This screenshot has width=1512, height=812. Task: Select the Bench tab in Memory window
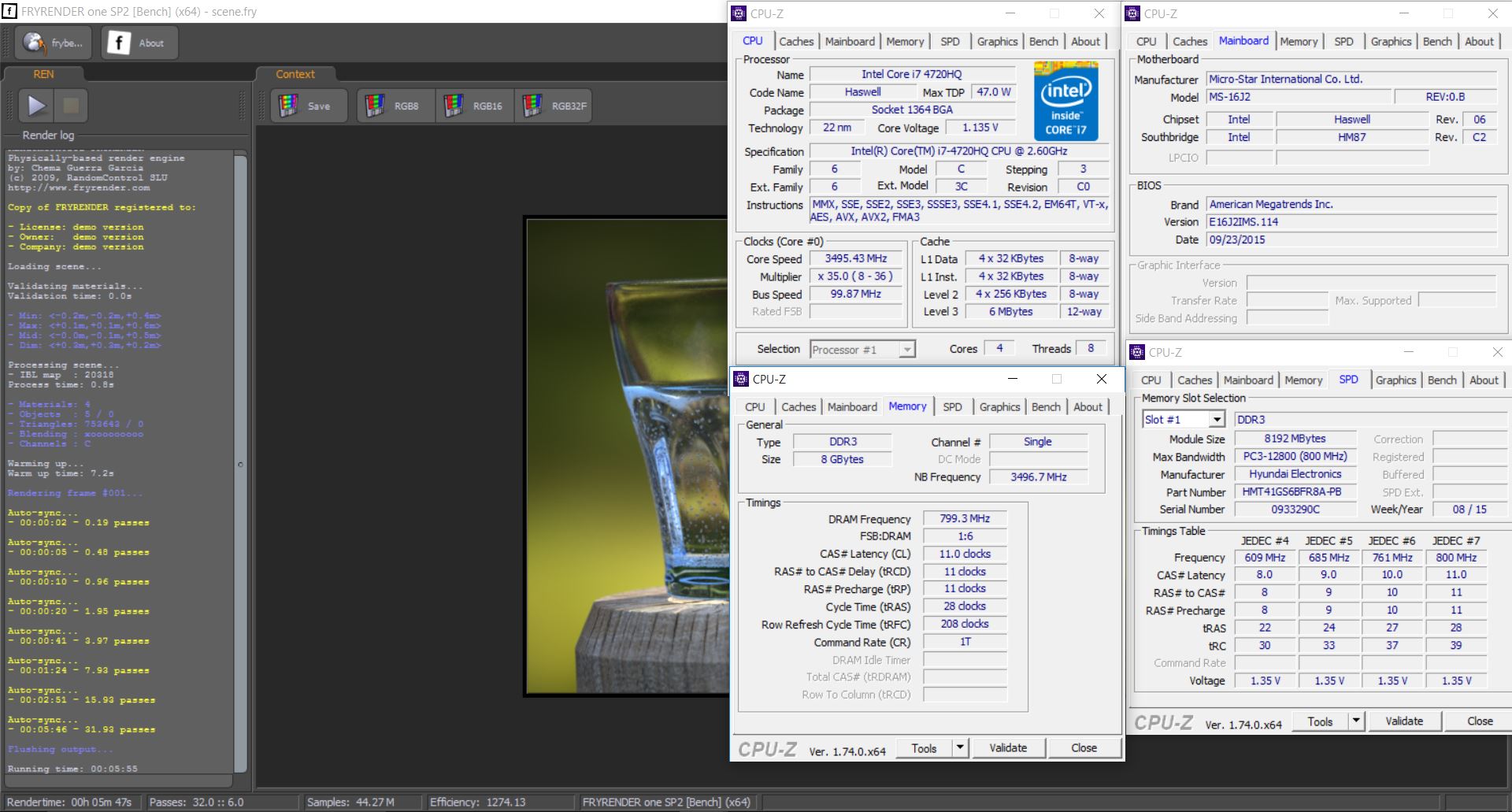pyautogui.click(x=1046, y=407)
